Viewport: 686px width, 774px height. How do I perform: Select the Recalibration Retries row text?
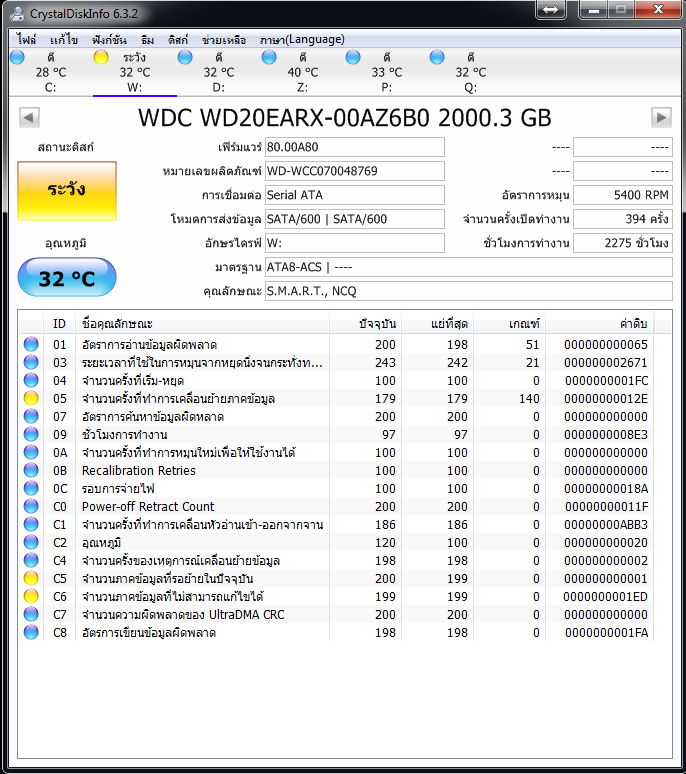[139, 470]
